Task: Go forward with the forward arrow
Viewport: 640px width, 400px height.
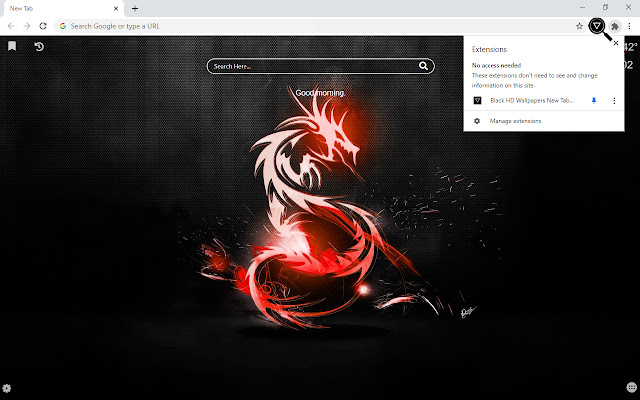Action: [27, 26]
